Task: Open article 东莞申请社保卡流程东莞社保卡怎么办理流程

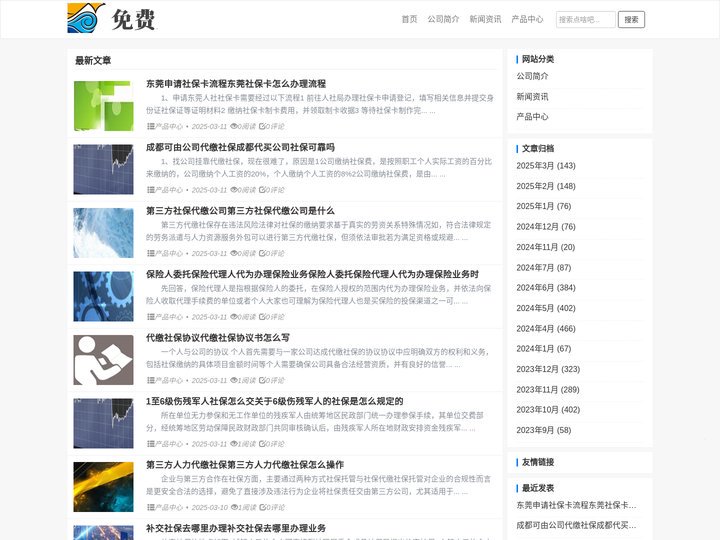Action: pos(236,84)
